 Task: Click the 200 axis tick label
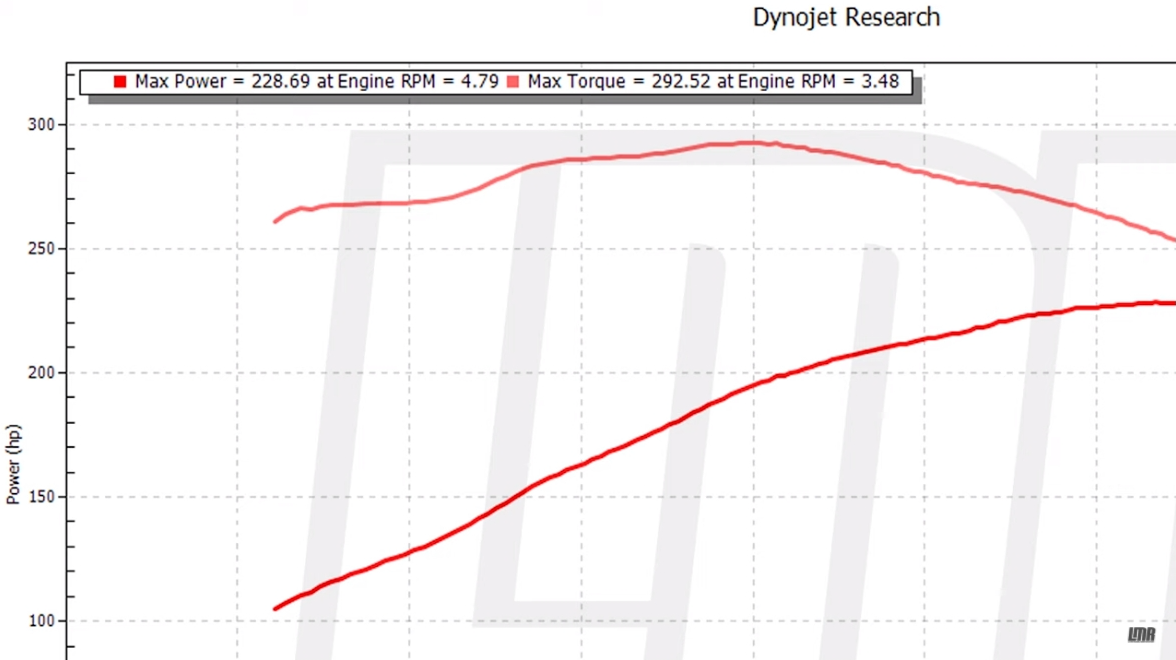click(41, 373)
